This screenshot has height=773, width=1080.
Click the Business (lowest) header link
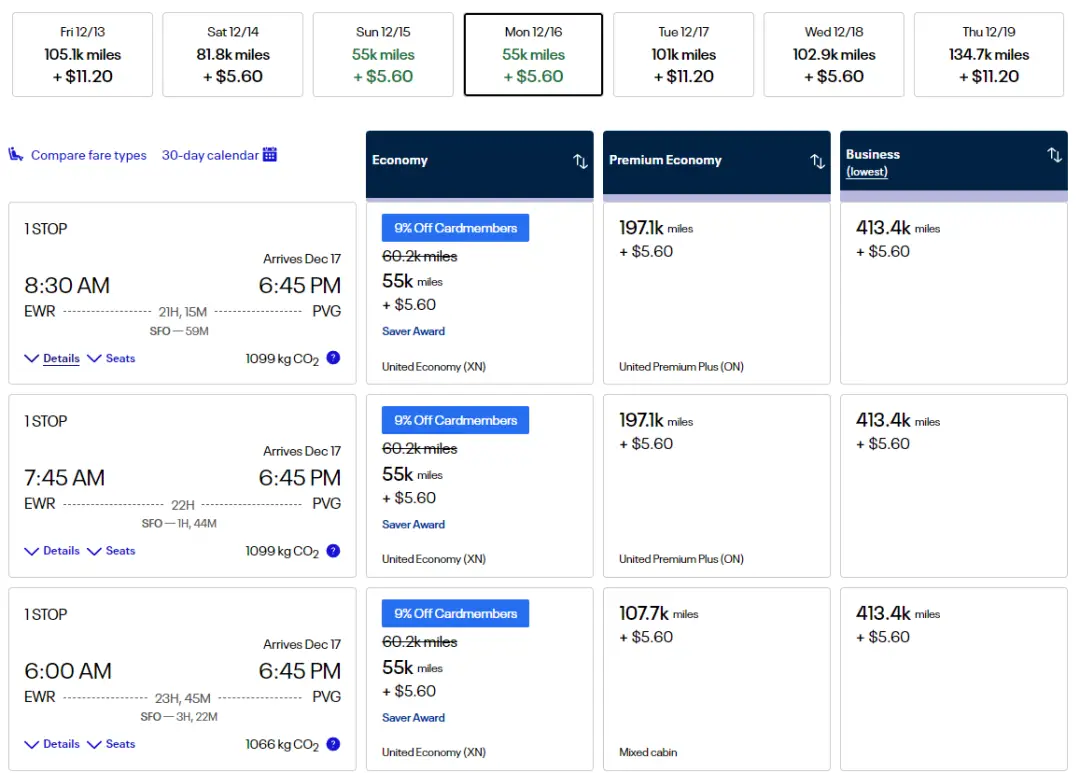[867, 172]
